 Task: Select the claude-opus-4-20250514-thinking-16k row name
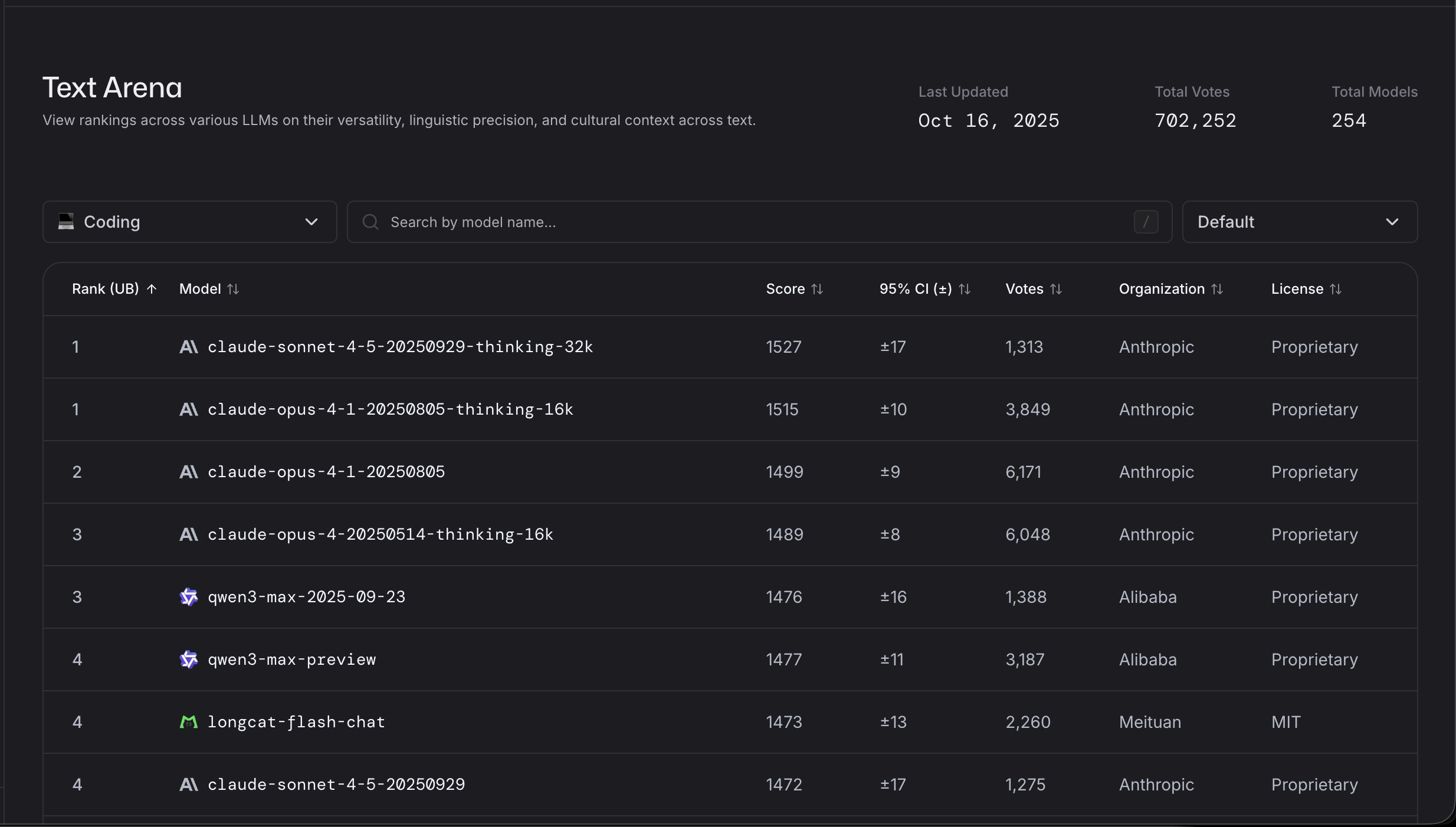click(x=381, y=534)
